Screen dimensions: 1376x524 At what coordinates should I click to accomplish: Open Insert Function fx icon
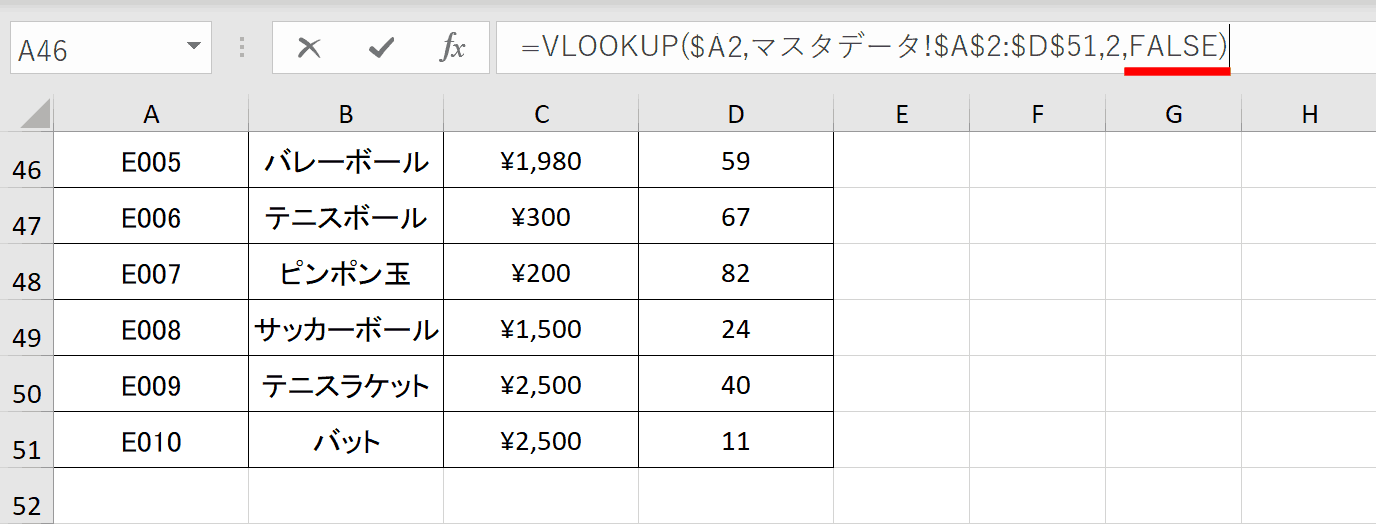click(453, 47)
